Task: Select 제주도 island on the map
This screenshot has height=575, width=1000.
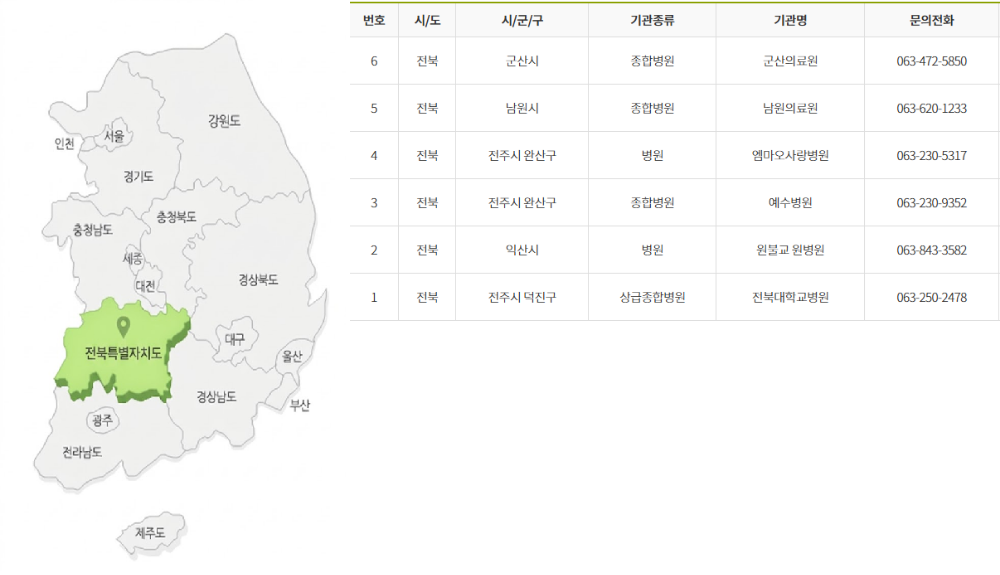Action: [151, 533]
